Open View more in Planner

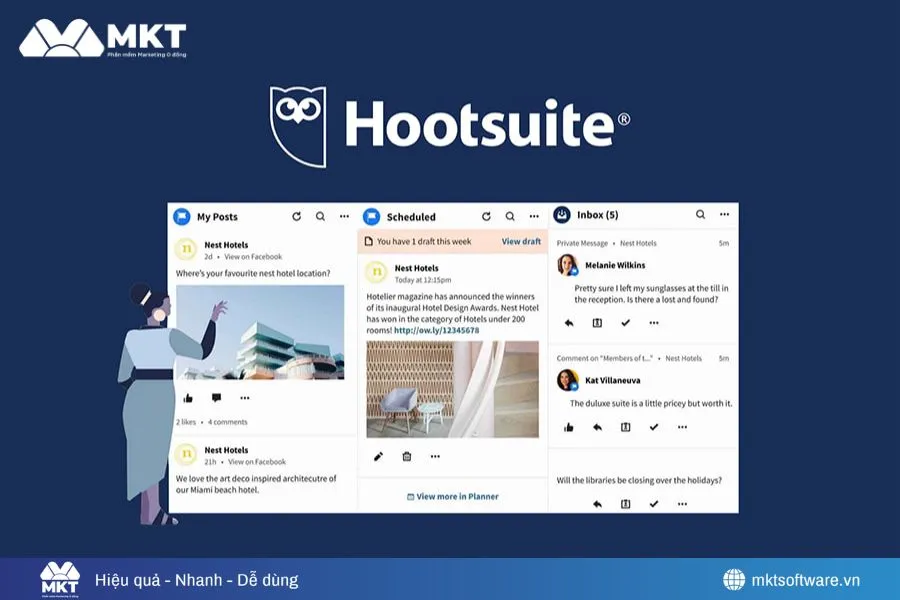coord(452,496)
